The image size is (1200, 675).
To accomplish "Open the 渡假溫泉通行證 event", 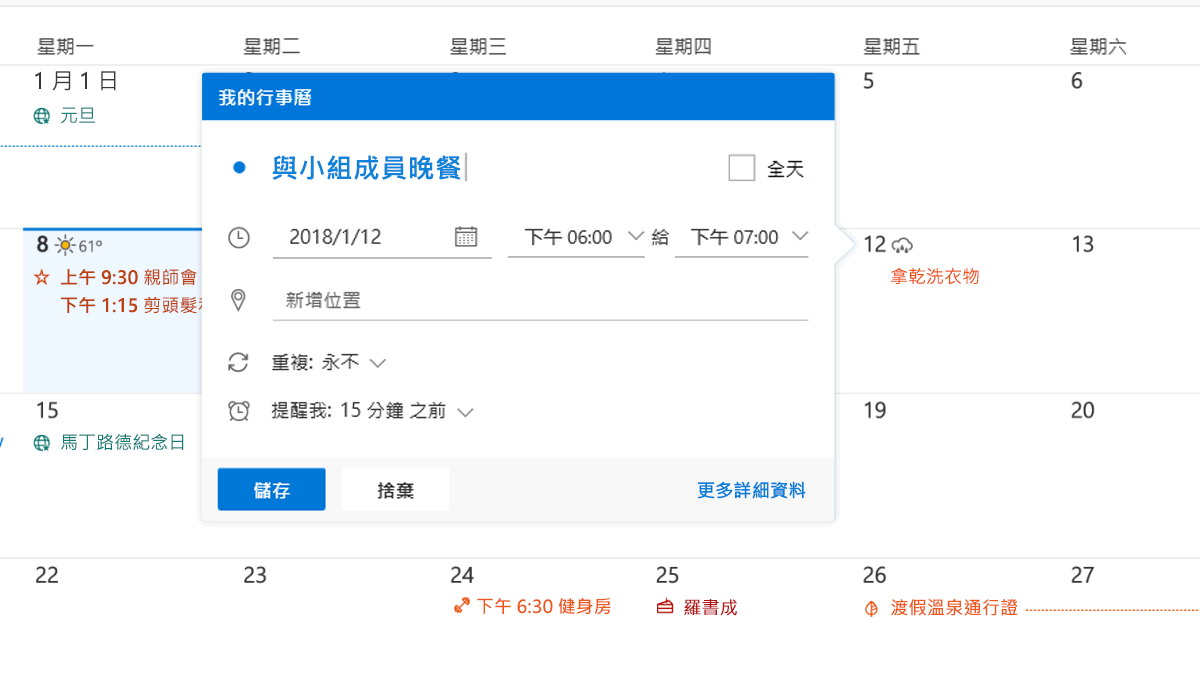I will point(954,608).
